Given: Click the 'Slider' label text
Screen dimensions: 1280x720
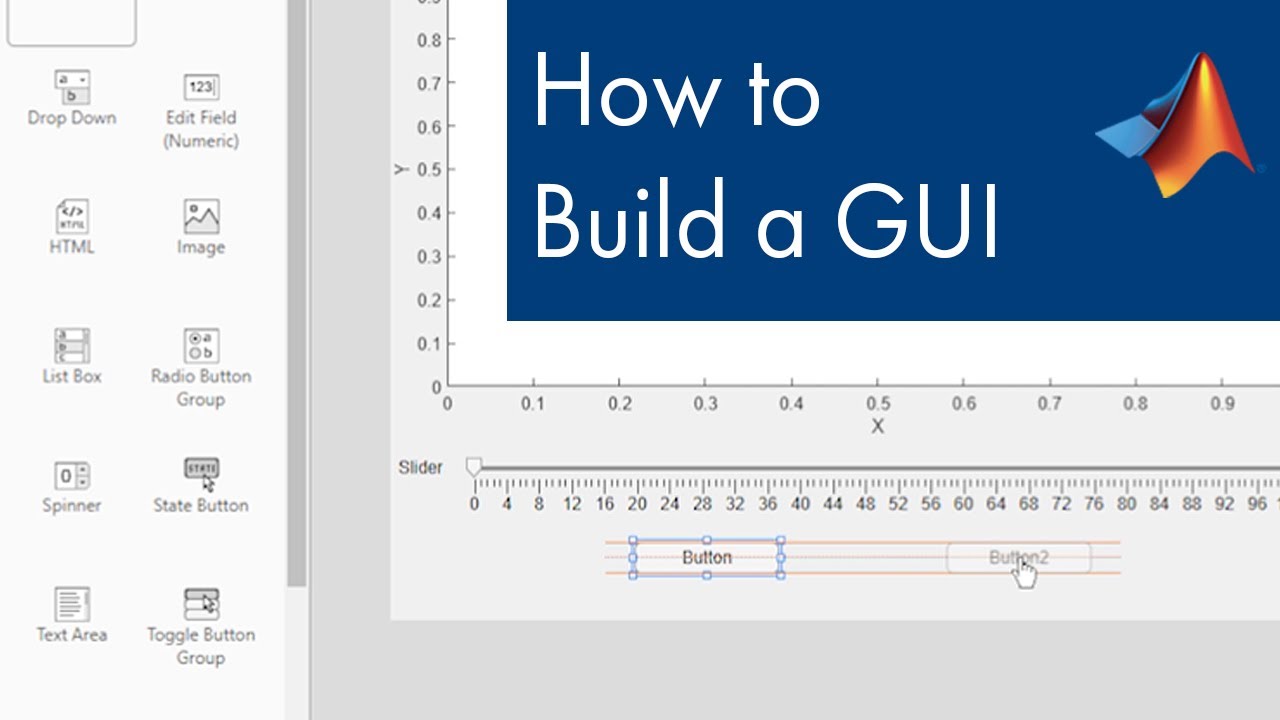Looking at the screenshot, I should pos(420,467).
